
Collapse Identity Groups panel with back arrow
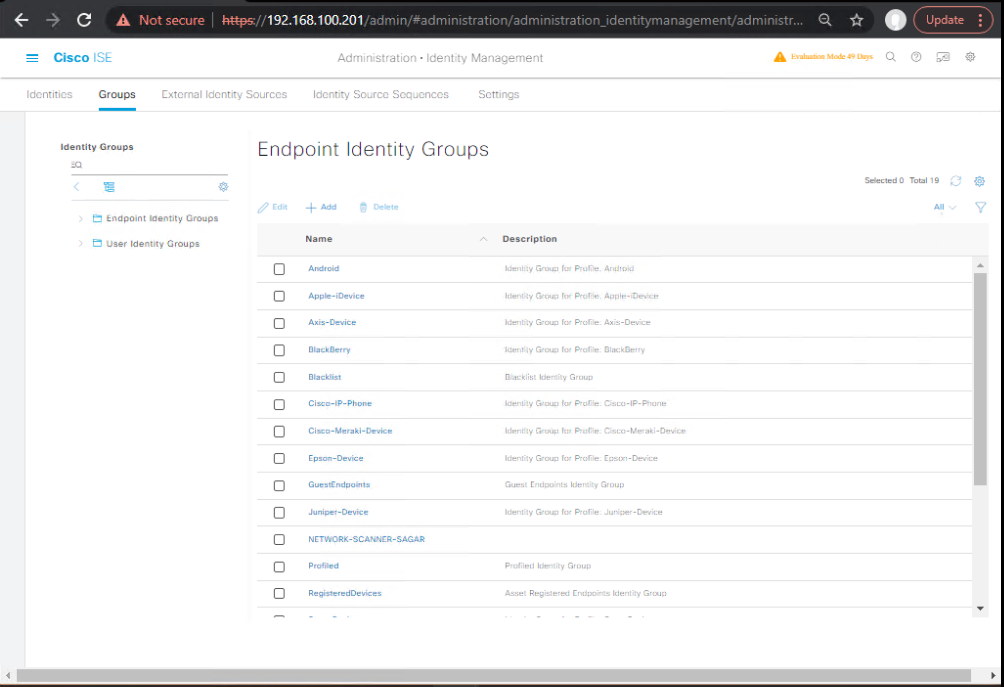click(x=77, y=187)
